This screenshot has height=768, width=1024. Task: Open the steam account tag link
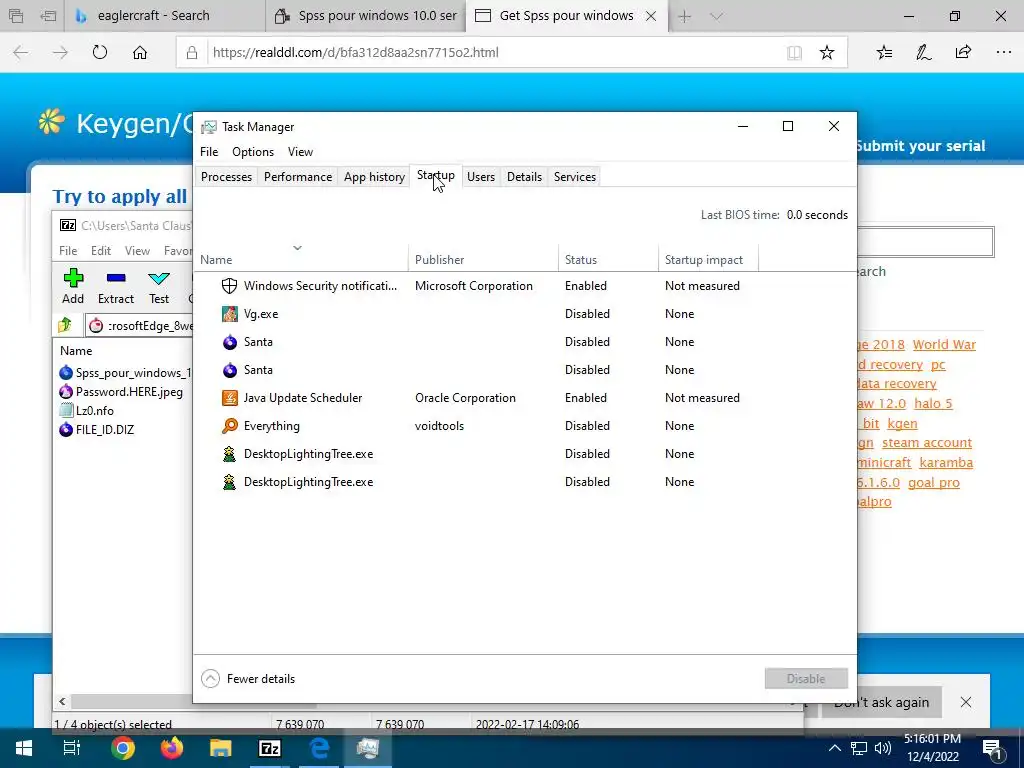click(927, 443)
